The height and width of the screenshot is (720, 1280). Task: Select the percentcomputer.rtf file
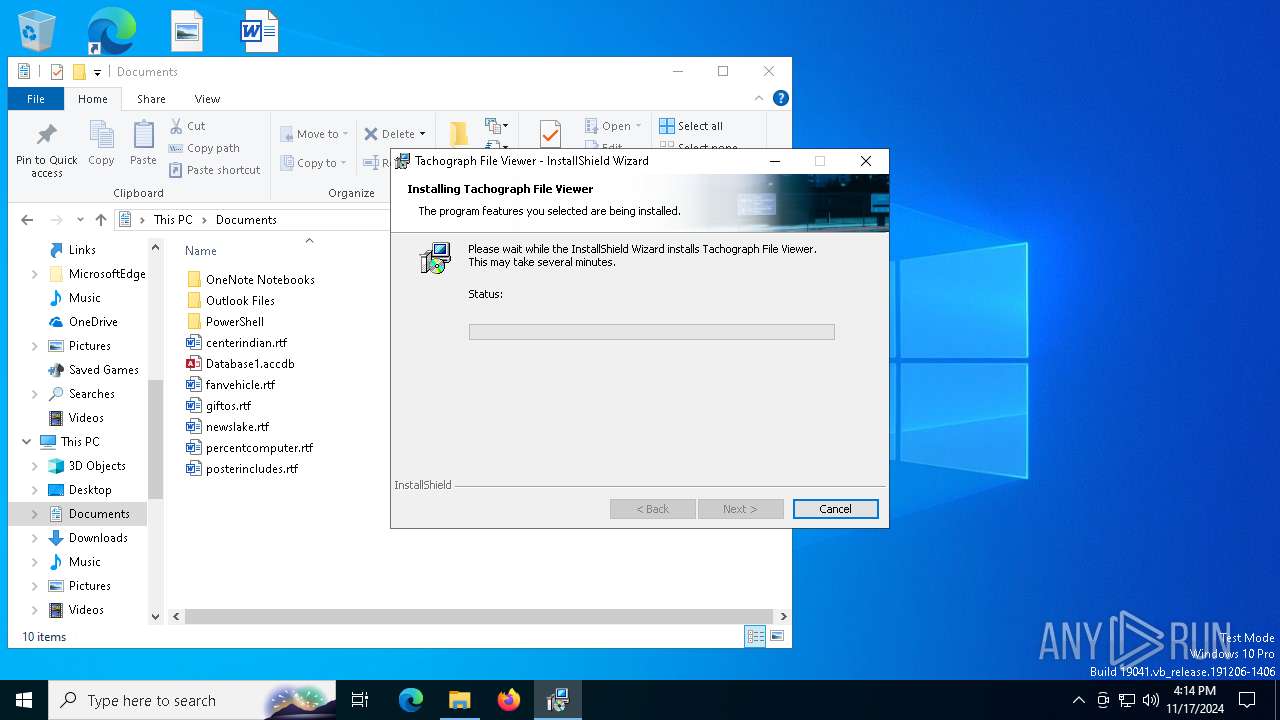(250, 448)
